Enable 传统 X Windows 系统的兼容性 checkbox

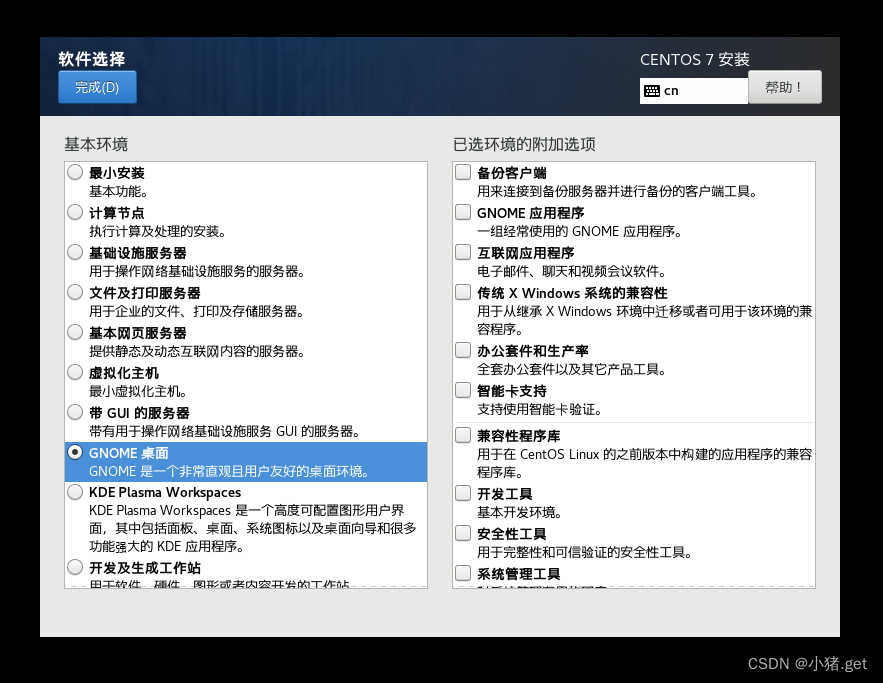[463, 292]
